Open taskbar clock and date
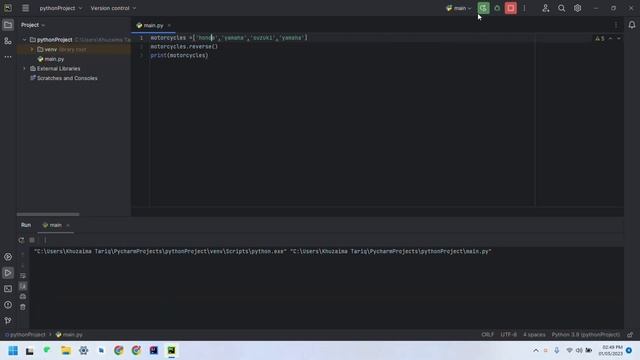Image resolution: width=640 pixels, height=360 pixels. tap(611, 351)
